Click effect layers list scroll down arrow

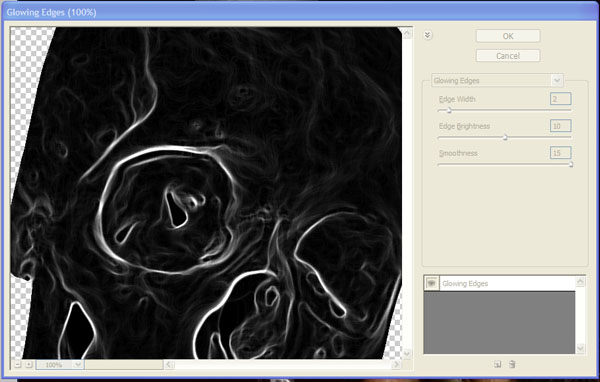(580, 348)
